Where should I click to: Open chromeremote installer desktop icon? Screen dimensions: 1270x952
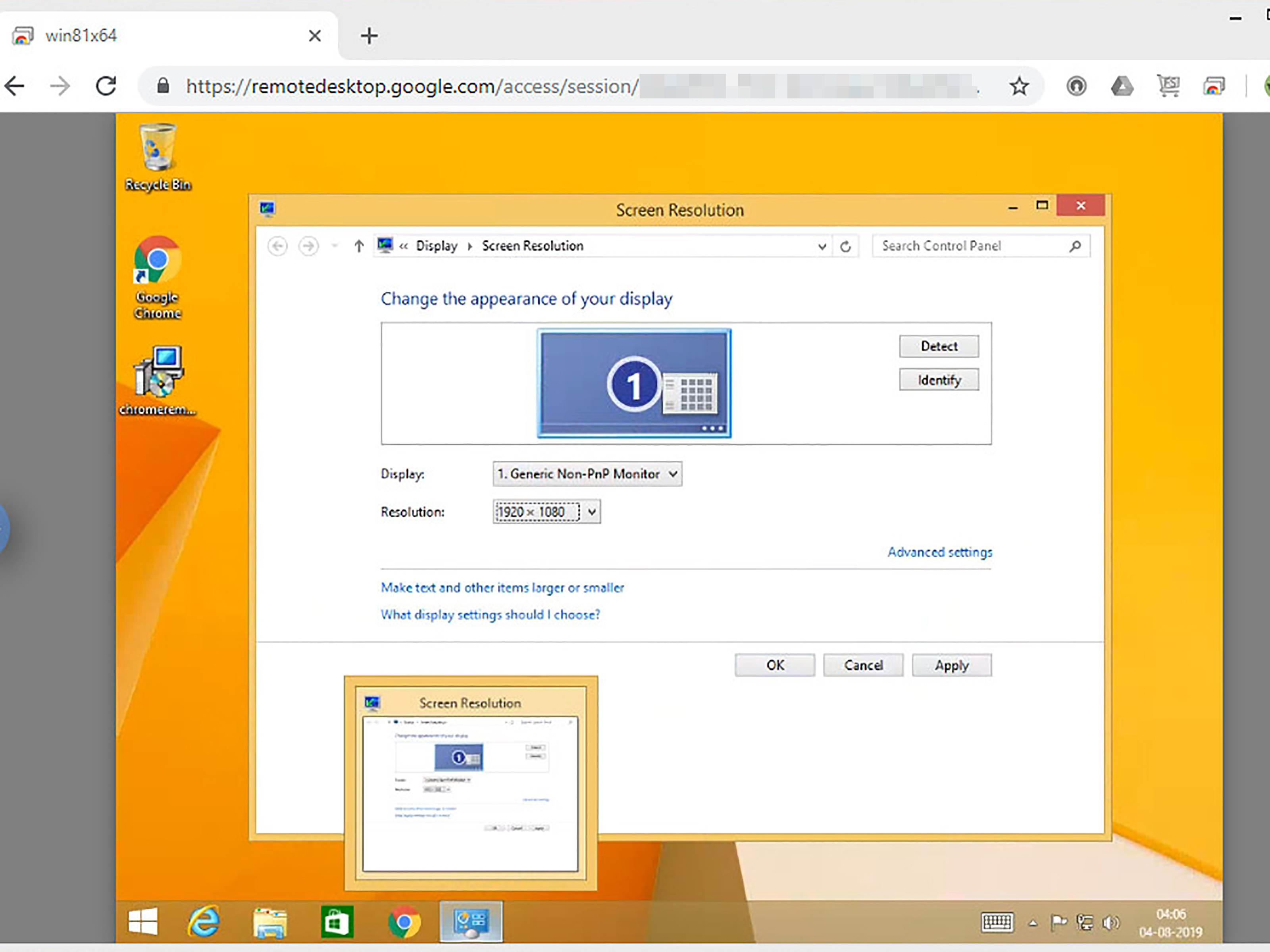pyautogui.click(x=157, y=380)
